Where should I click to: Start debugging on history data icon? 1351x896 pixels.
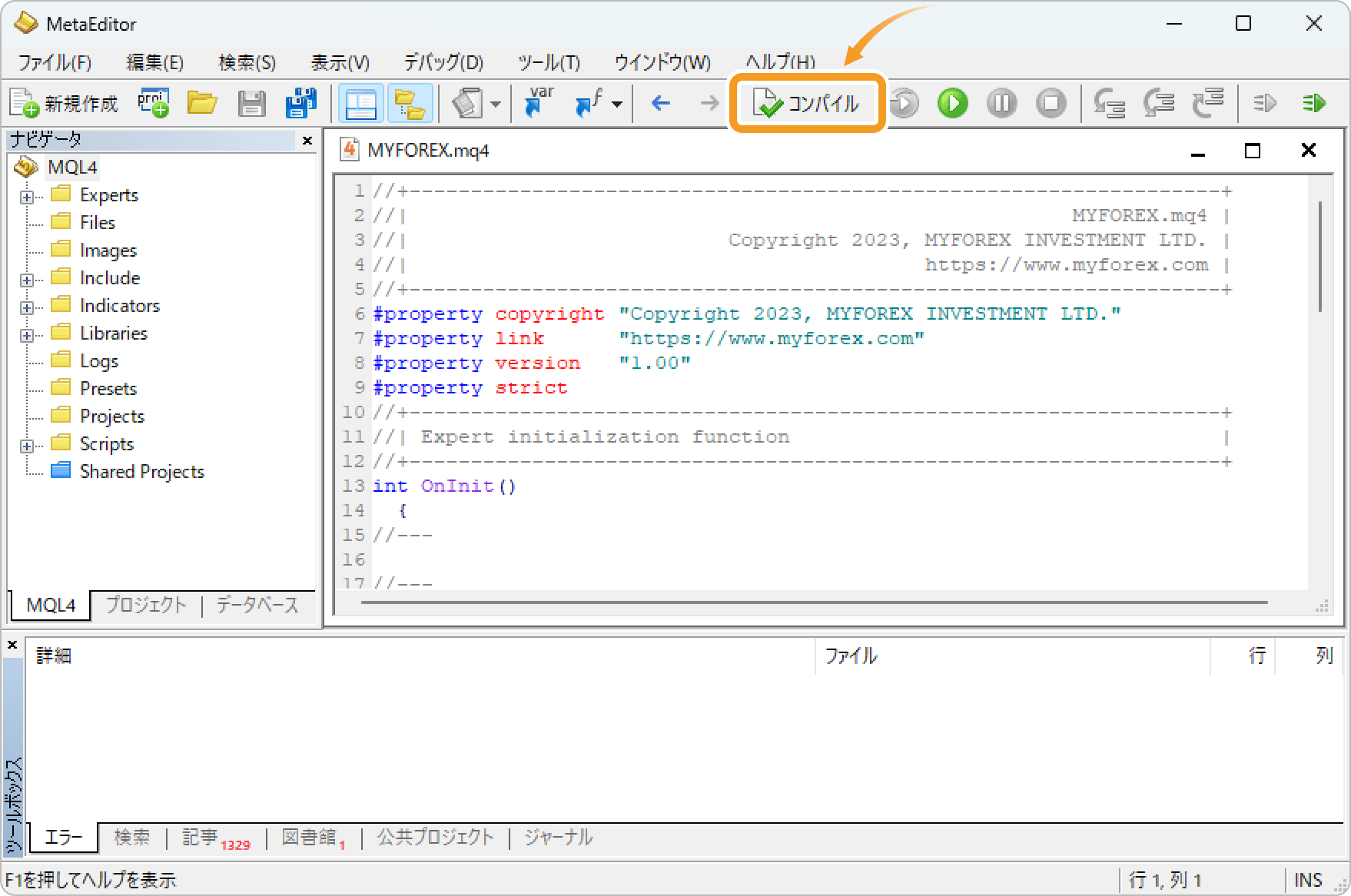(x=905, y=103)
